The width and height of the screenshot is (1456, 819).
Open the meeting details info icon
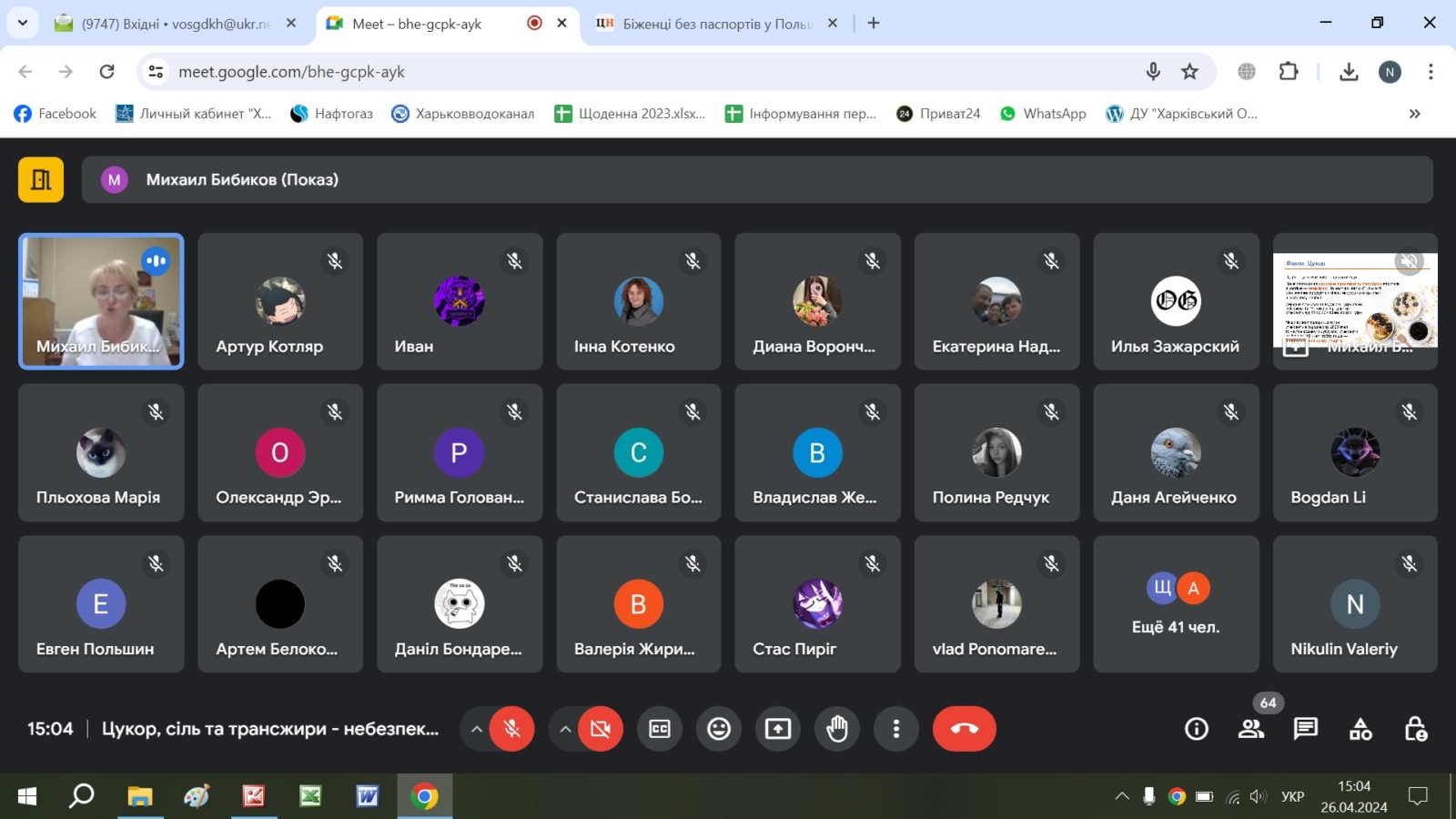(1197, 729)
